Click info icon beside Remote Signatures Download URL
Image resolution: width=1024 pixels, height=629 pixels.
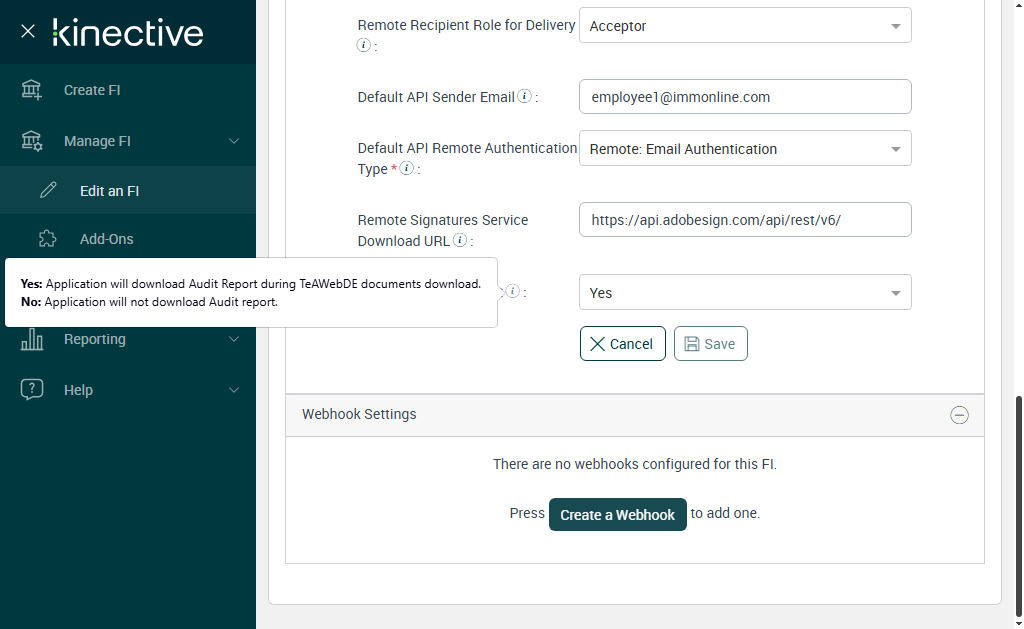pyautogui.click(x=460, y=241)
